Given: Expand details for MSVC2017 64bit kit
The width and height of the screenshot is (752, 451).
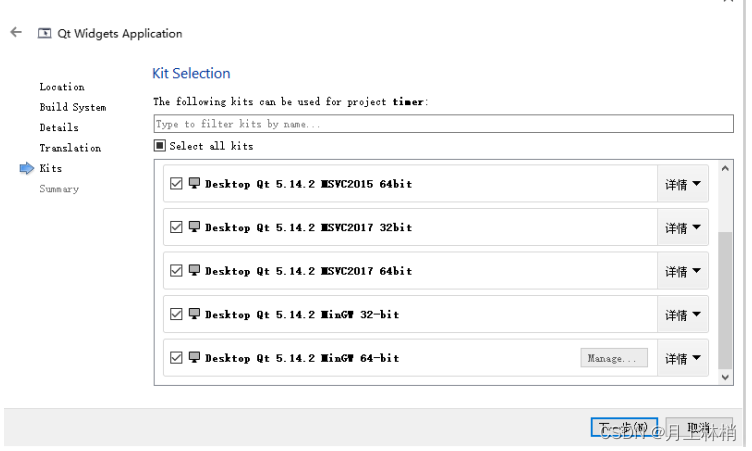Looking at the screenshot, I should [x=683, y=271].
